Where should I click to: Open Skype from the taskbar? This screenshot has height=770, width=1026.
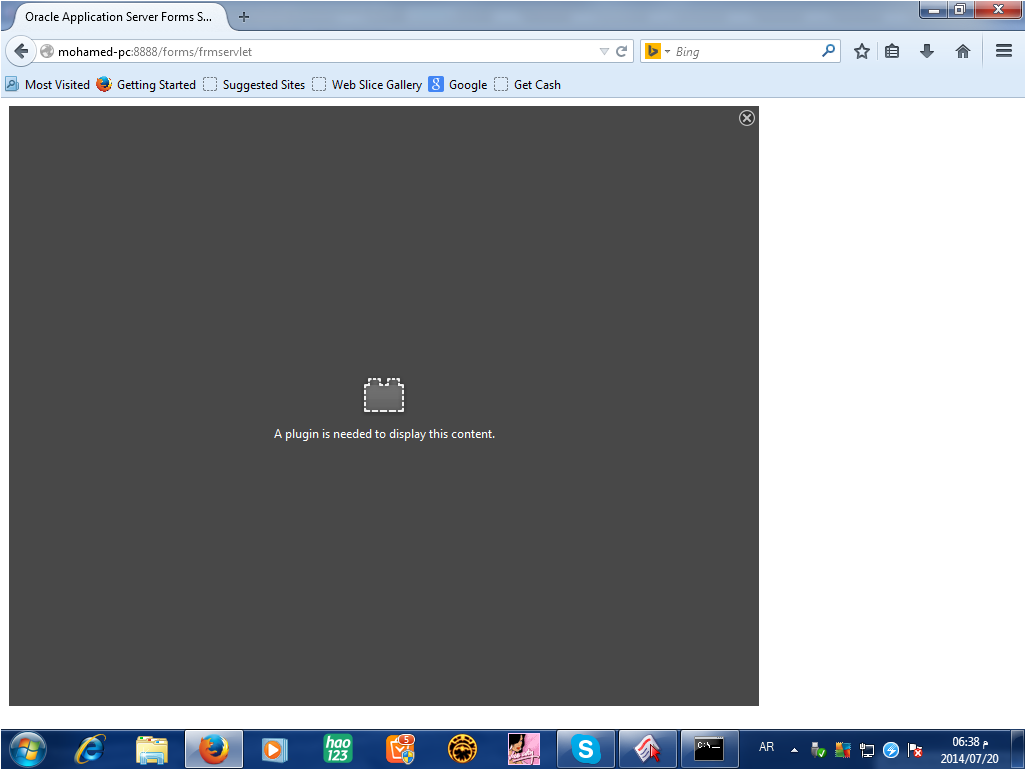click(x=585, y=748)
